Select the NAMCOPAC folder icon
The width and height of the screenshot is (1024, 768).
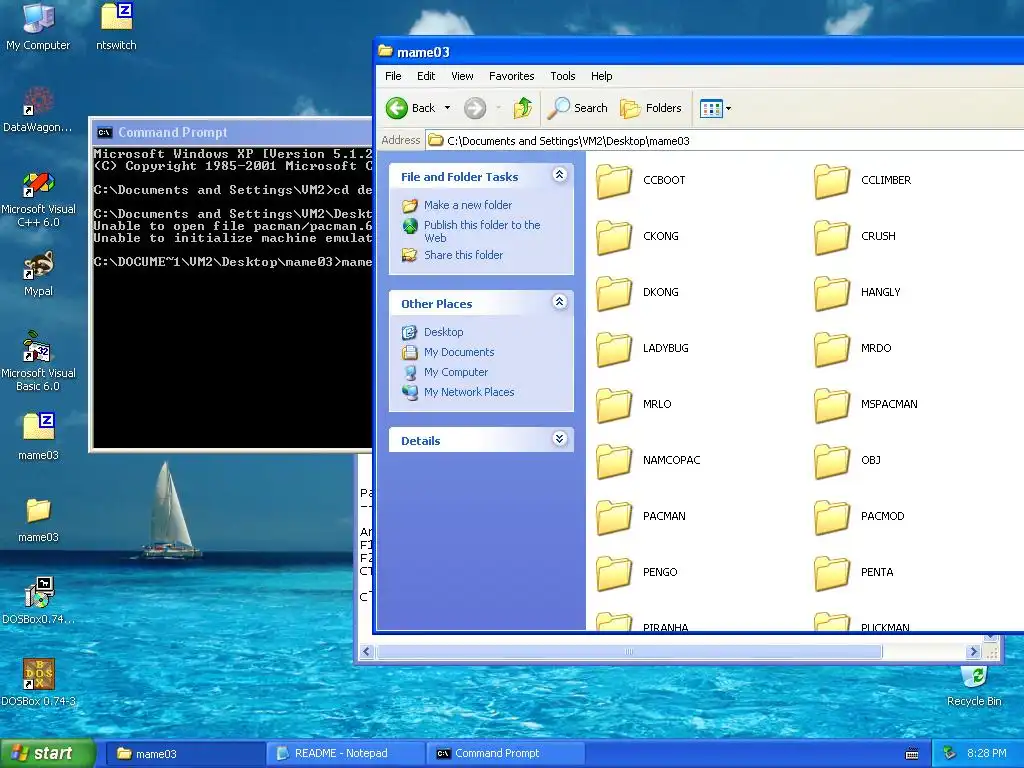click(614, 460)
